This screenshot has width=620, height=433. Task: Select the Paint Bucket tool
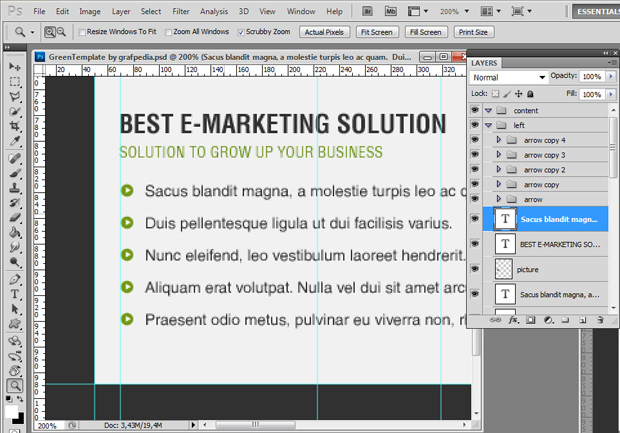point(15,233)
